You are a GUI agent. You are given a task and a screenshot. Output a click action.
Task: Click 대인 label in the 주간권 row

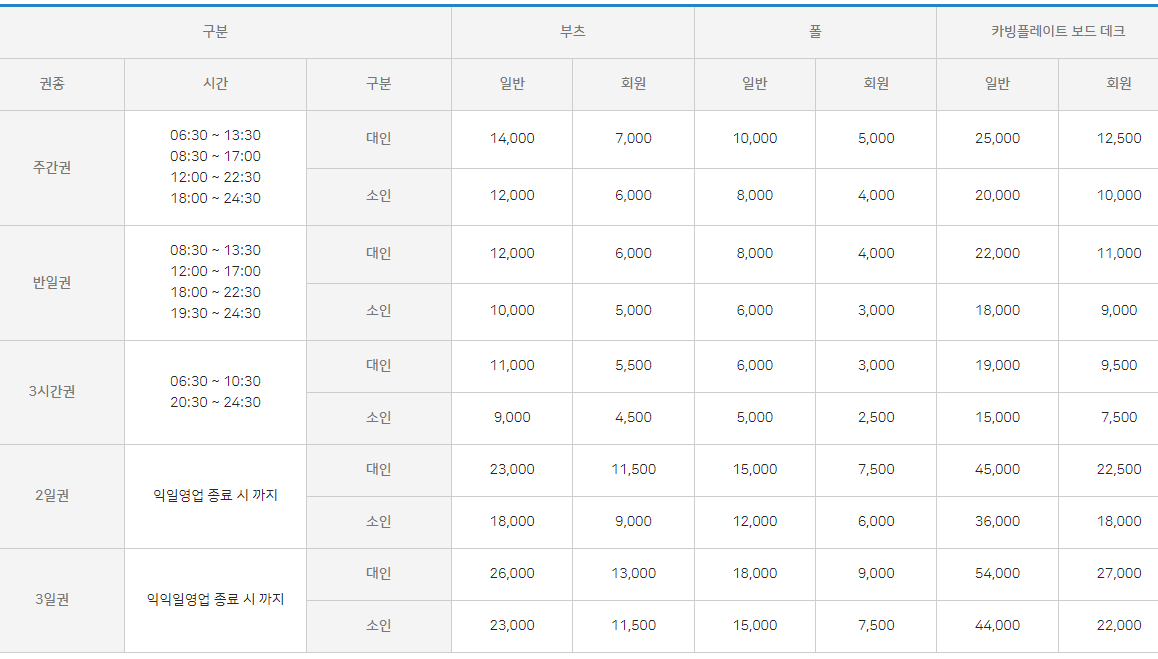(x=379, y=139)
